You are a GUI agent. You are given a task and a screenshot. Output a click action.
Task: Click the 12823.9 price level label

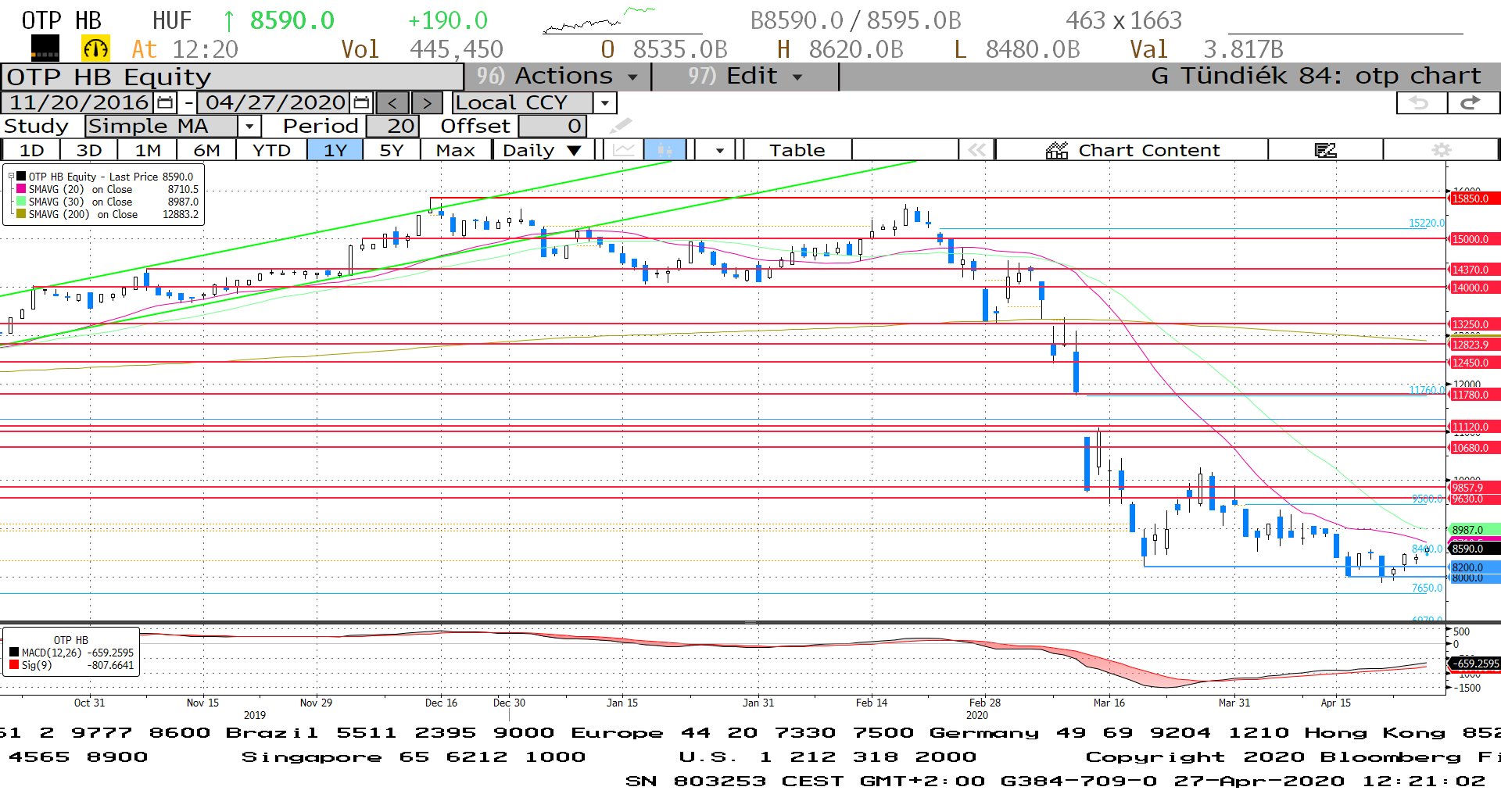(1474, 345)
